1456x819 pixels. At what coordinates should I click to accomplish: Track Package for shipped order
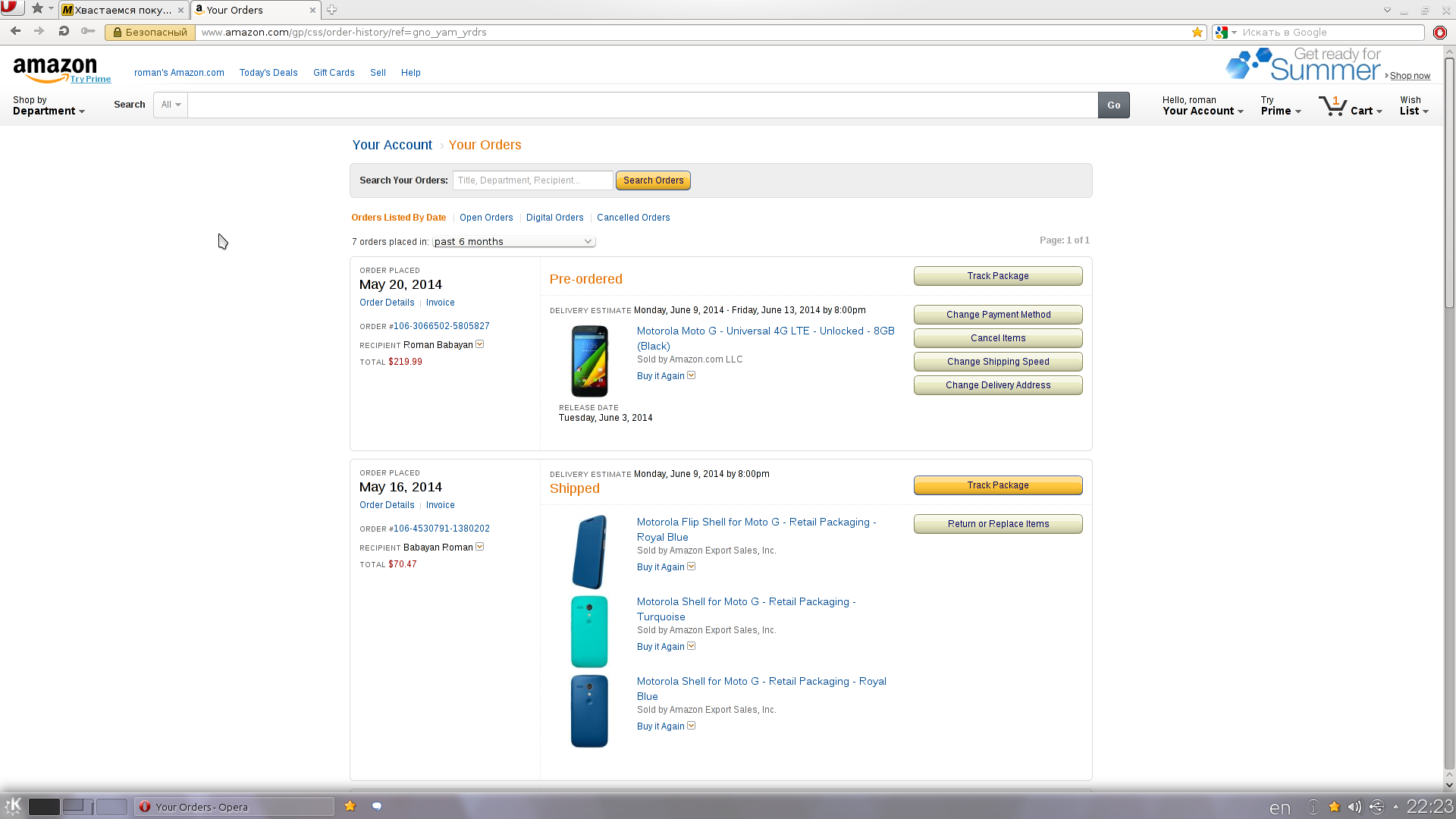(x=998, y=485)
